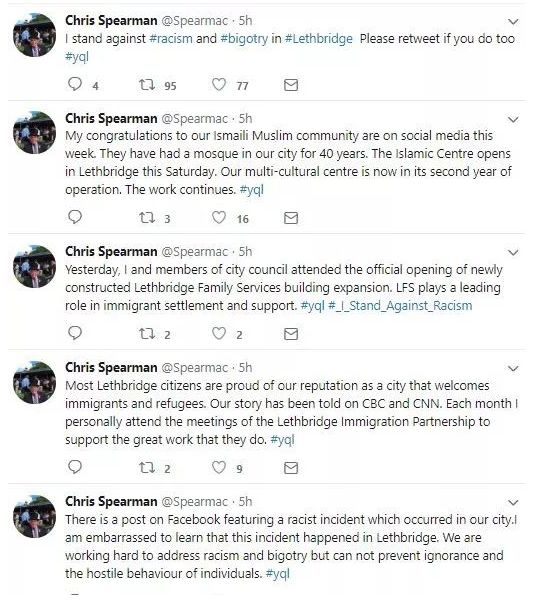Send the #racism tweet via direct message

(291, 85)
